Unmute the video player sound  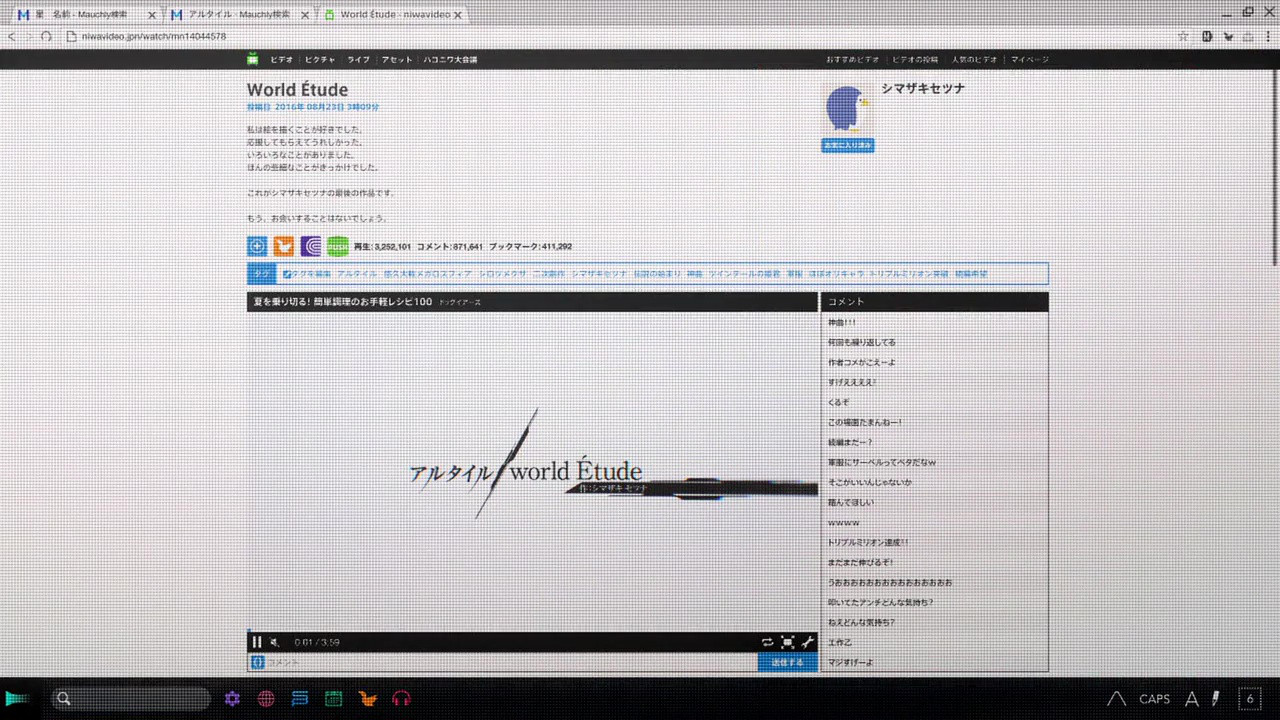[274, 642]
